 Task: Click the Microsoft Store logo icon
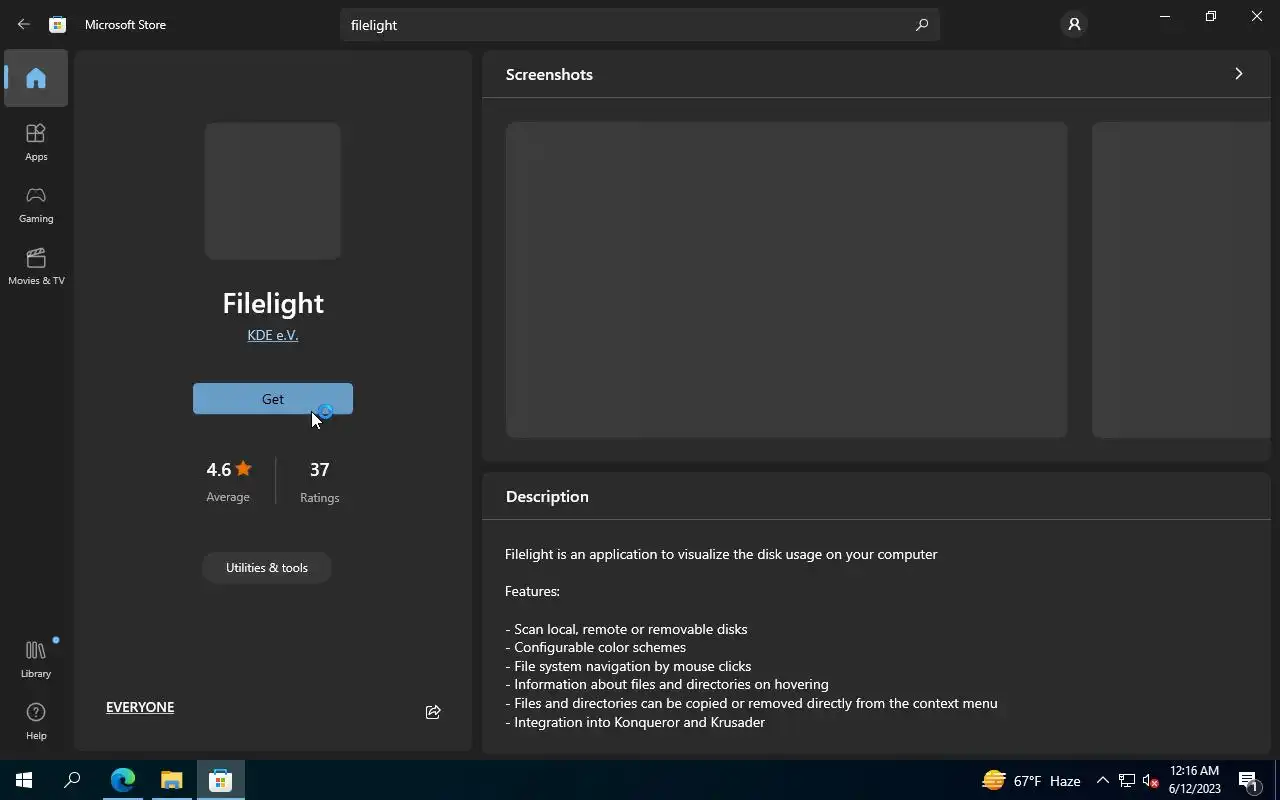58,24
